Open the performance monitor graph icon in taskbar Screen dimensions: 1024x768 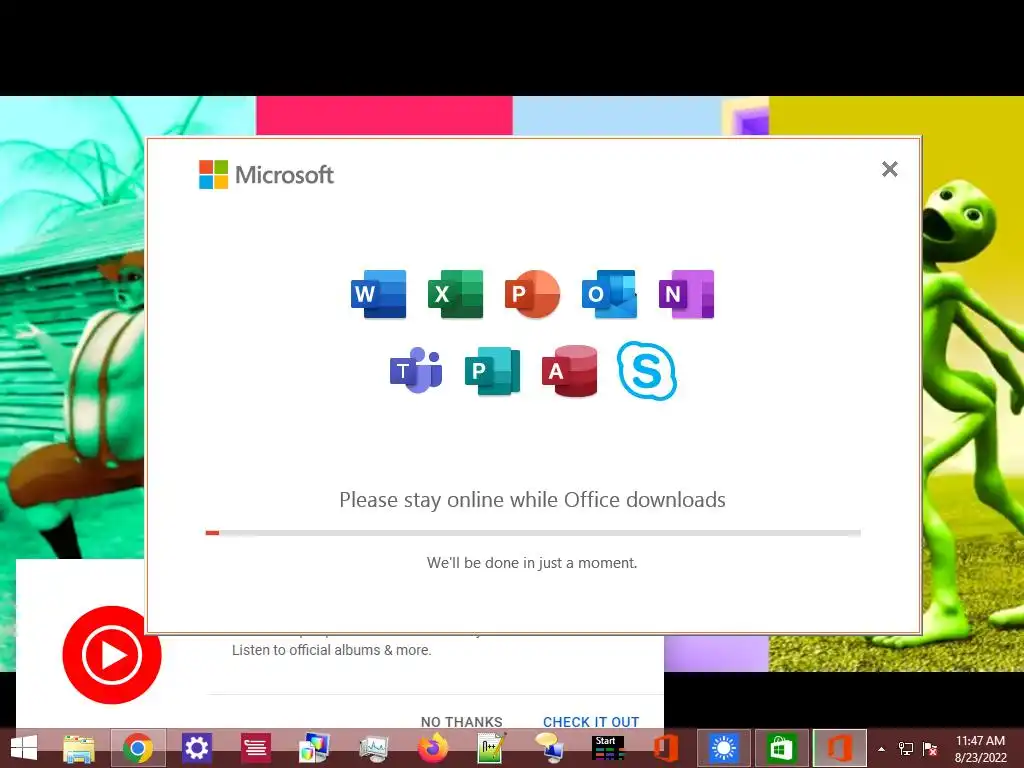373,748
